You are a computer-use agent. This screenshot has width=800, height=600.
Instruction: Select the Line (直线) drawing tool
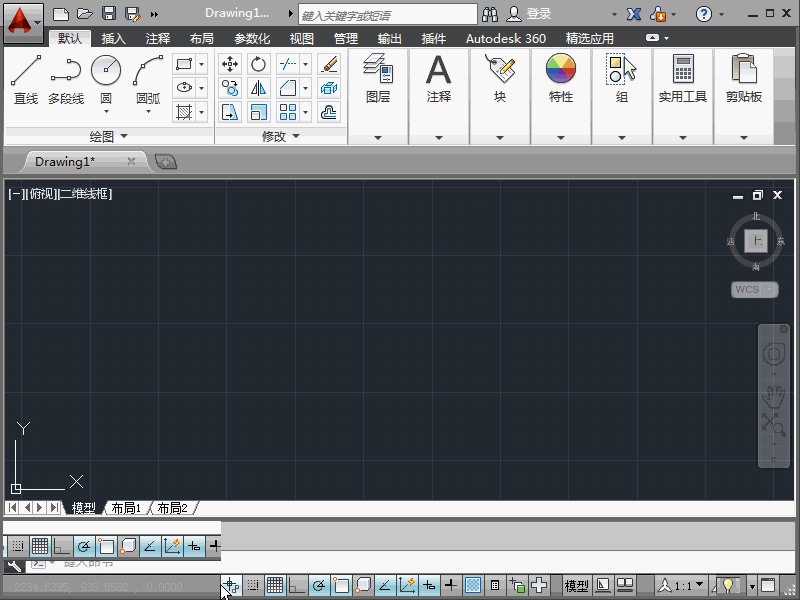[26, 78]
